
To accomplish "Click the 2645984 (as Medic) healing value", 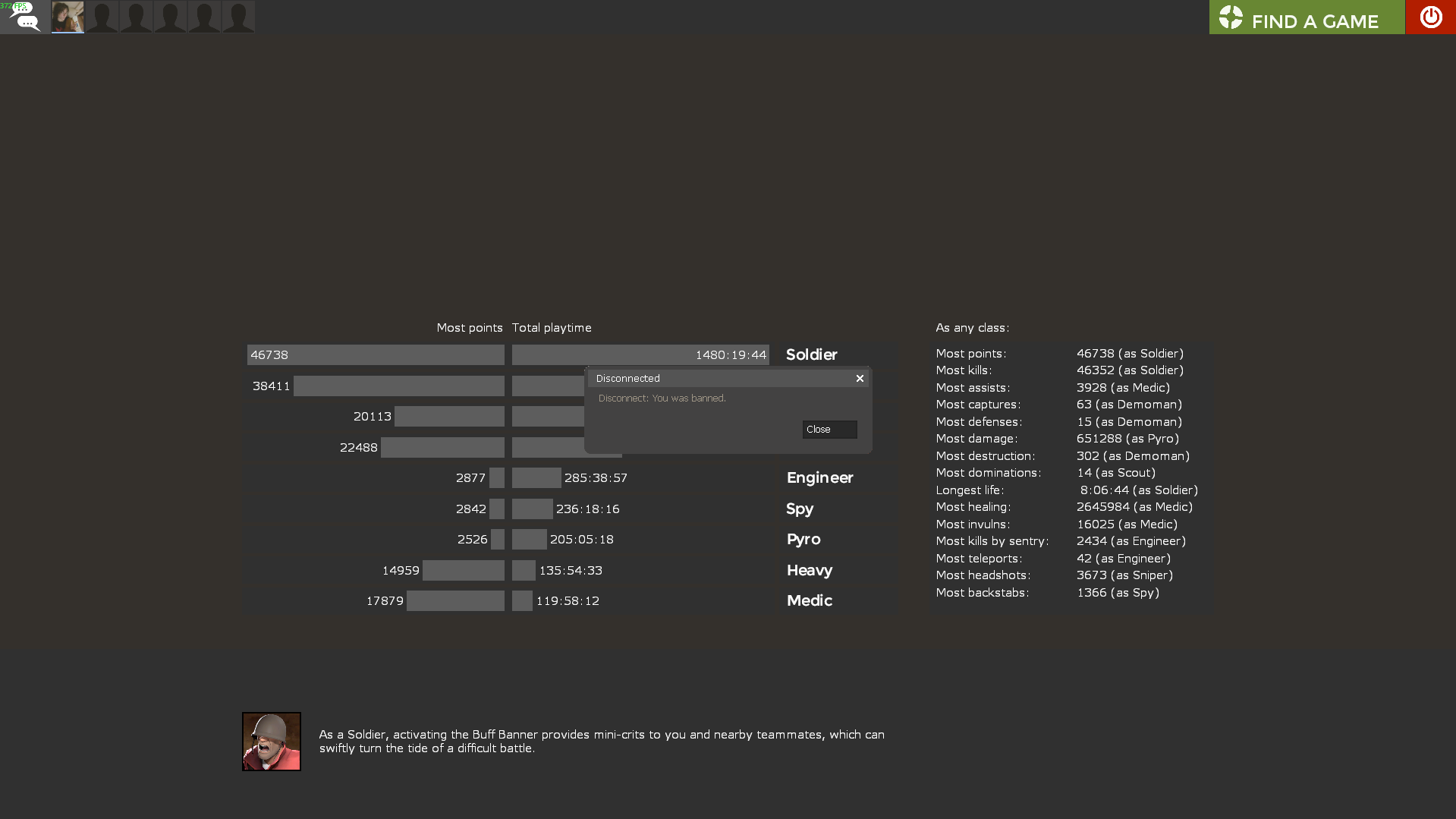I will (1134, 506).
